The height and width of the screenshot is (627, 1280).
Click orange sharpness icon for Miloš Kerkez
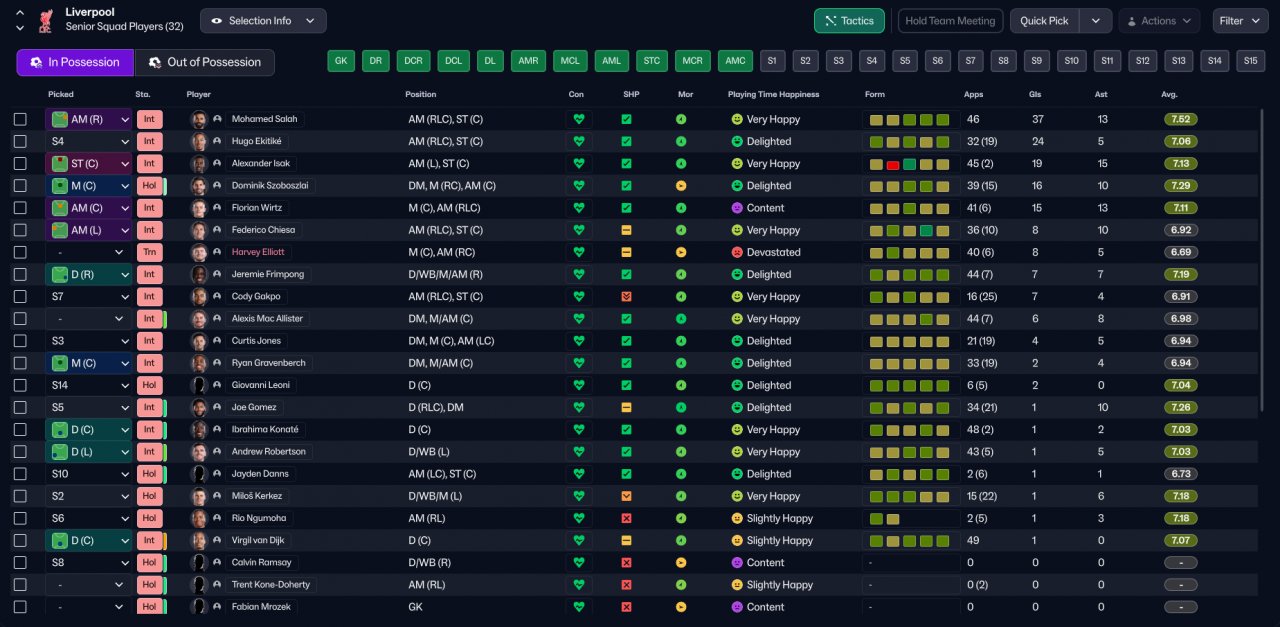626,496
